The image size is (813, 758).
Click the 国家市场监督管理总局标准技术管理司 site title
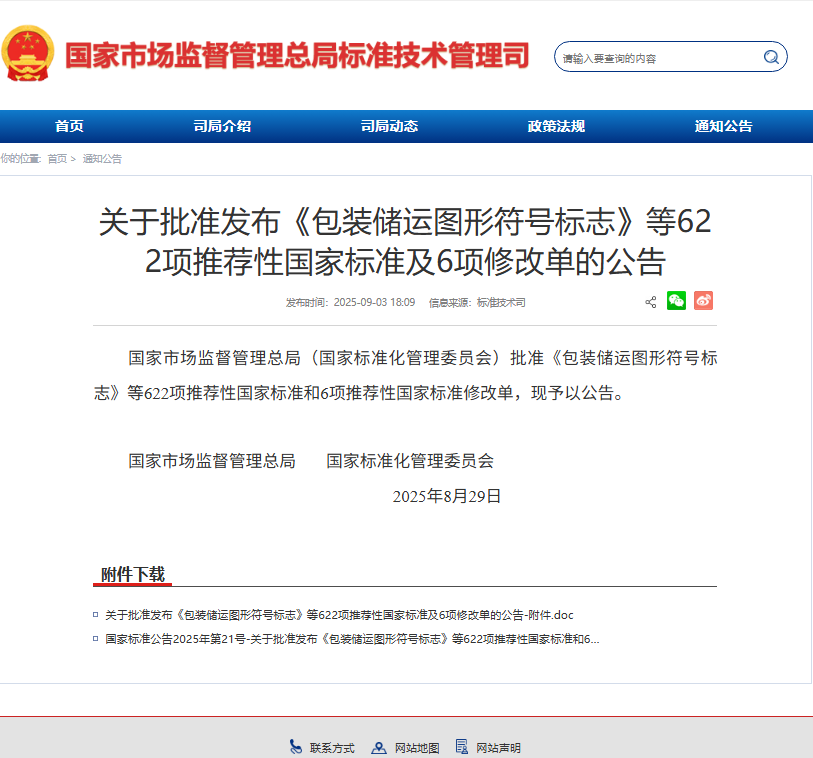pos(297,55)
